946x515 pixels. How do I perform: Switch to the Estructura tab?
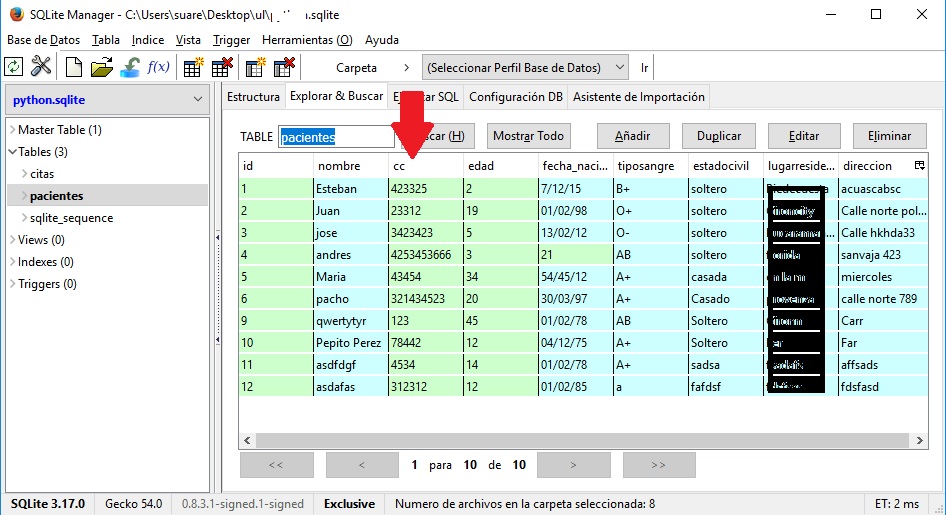click(253, 96)
